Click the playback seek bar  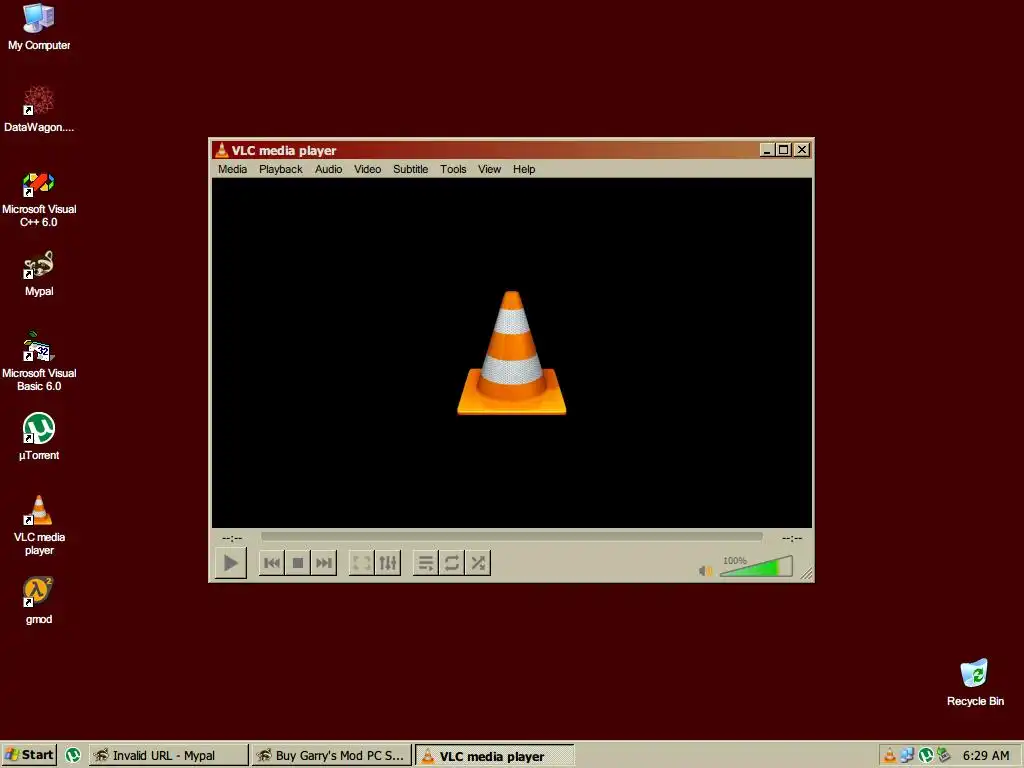pyautogui.click(x=511, y=537)
